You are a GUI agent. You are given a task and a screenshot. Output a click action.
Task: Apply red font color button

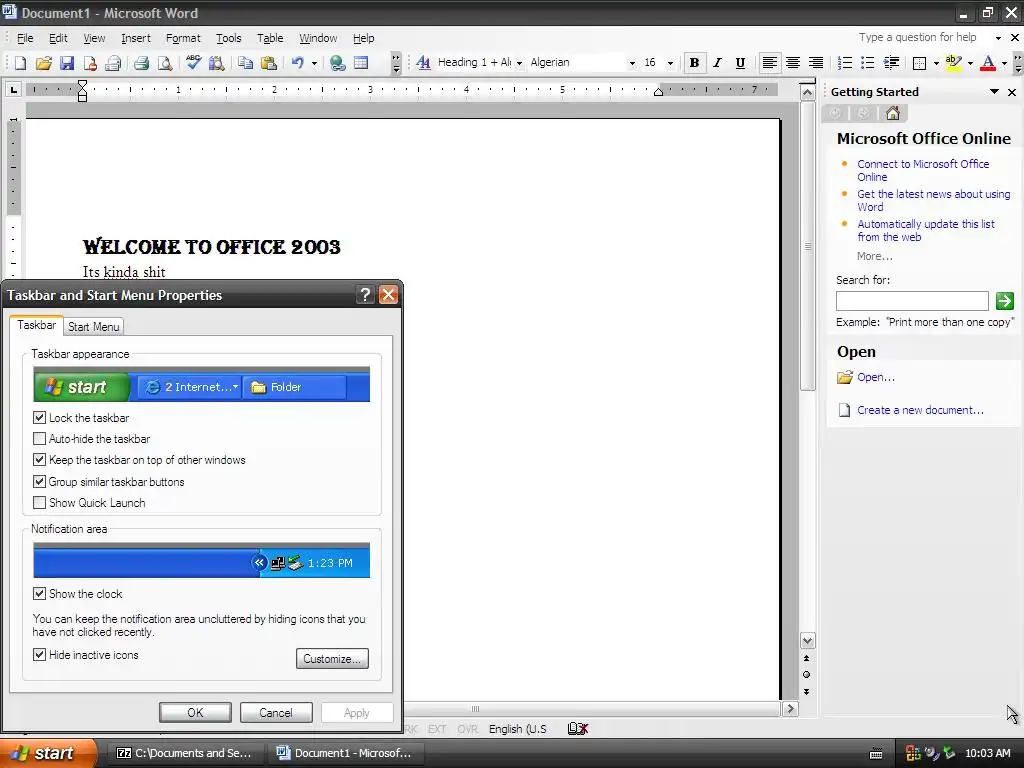pos(988,63)
